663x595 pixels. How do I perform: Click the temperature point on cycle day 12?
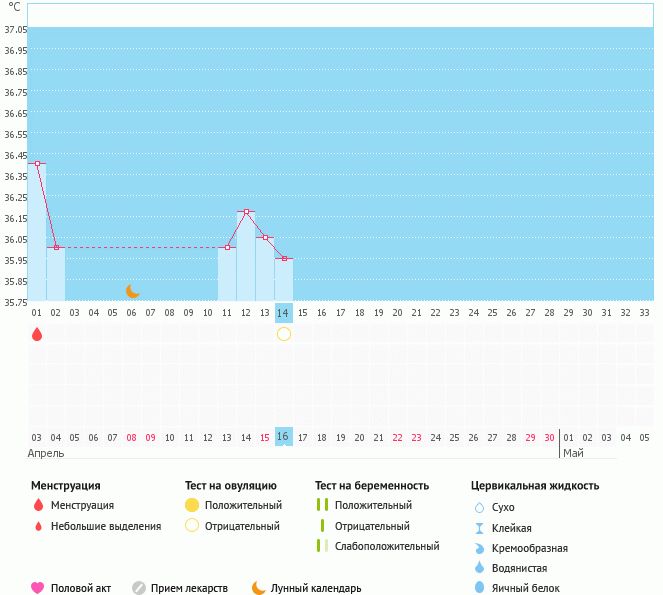[x=246, y=212]
